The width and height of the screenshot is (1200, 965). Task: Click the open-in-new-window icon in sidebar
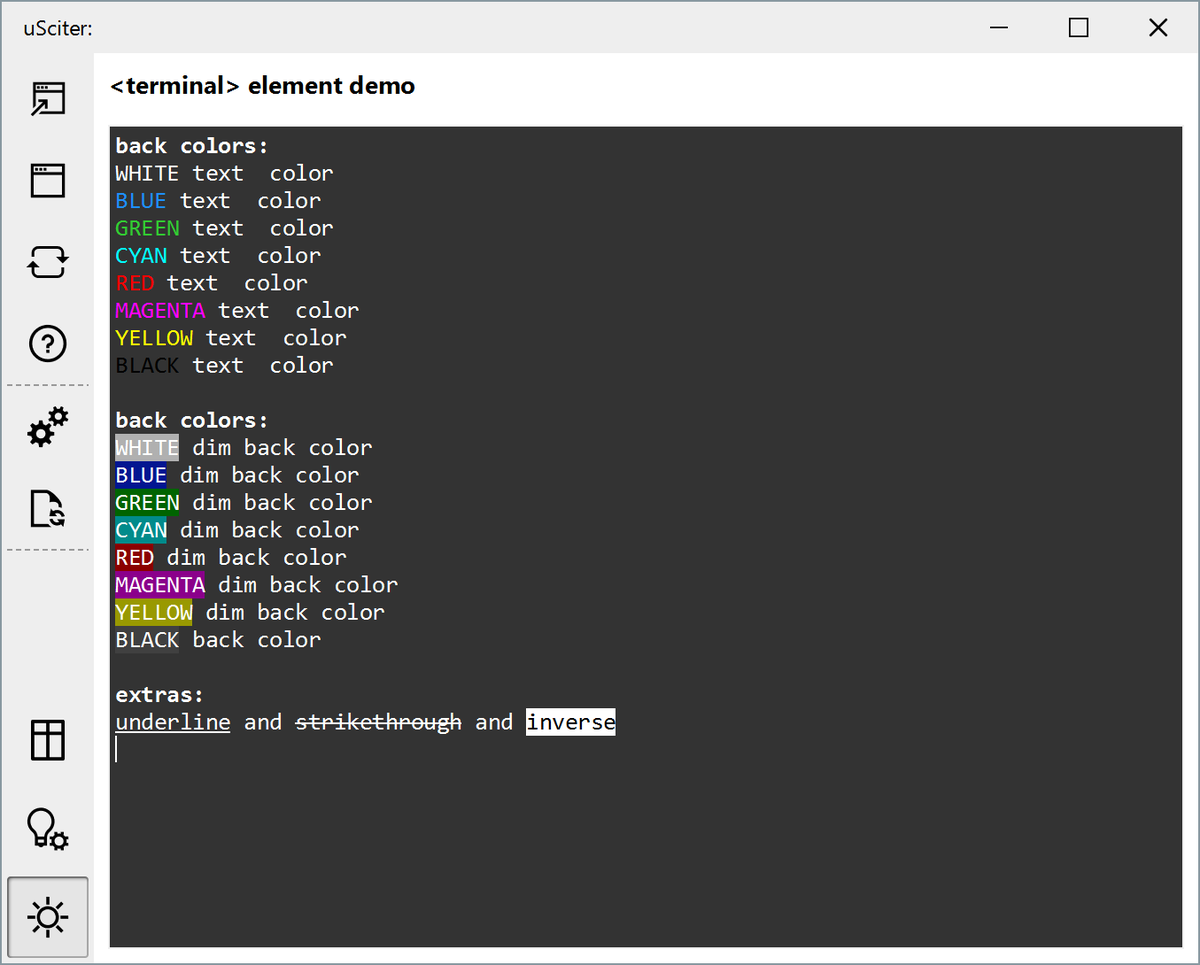tap(48, 99)
